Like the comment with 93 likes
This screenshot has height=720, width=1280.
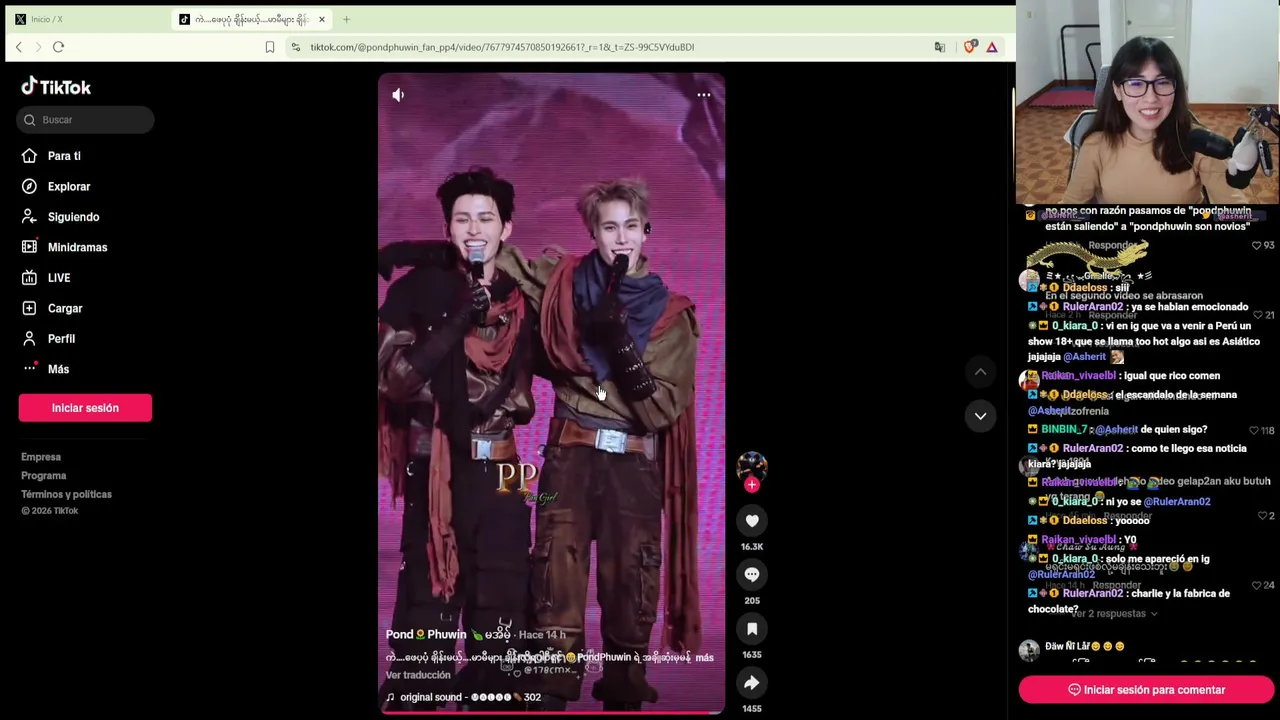point(1257,245)
